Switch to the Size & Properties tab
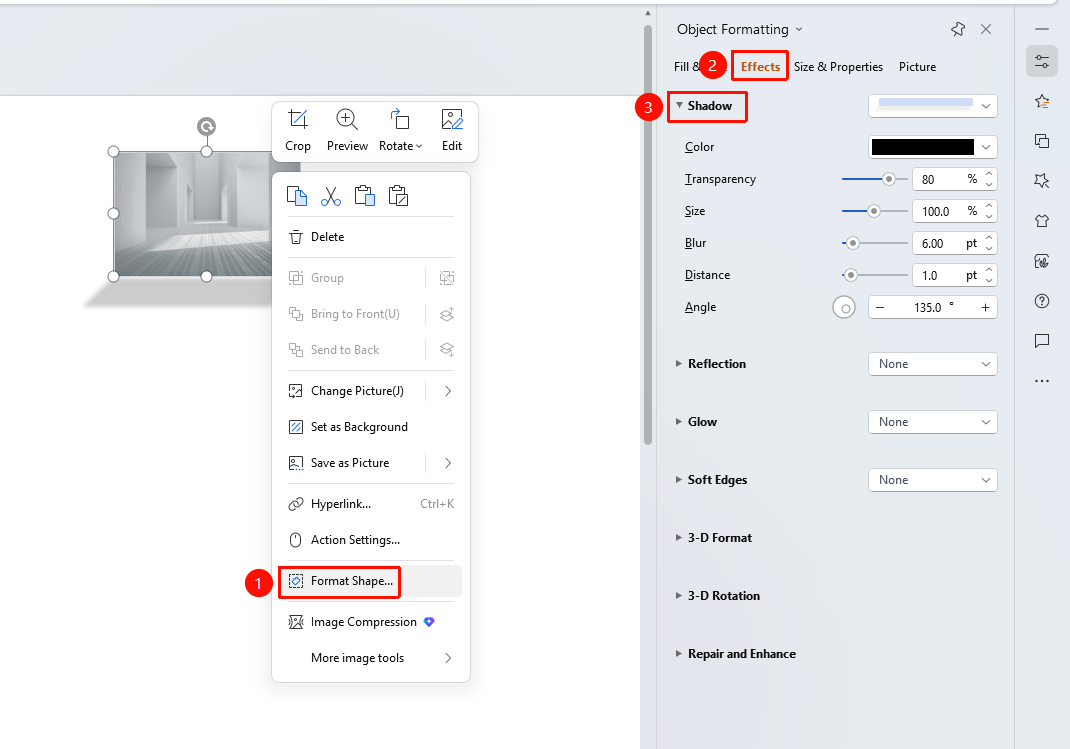The width and height of the screenshot is (1070, 749). 838,67
